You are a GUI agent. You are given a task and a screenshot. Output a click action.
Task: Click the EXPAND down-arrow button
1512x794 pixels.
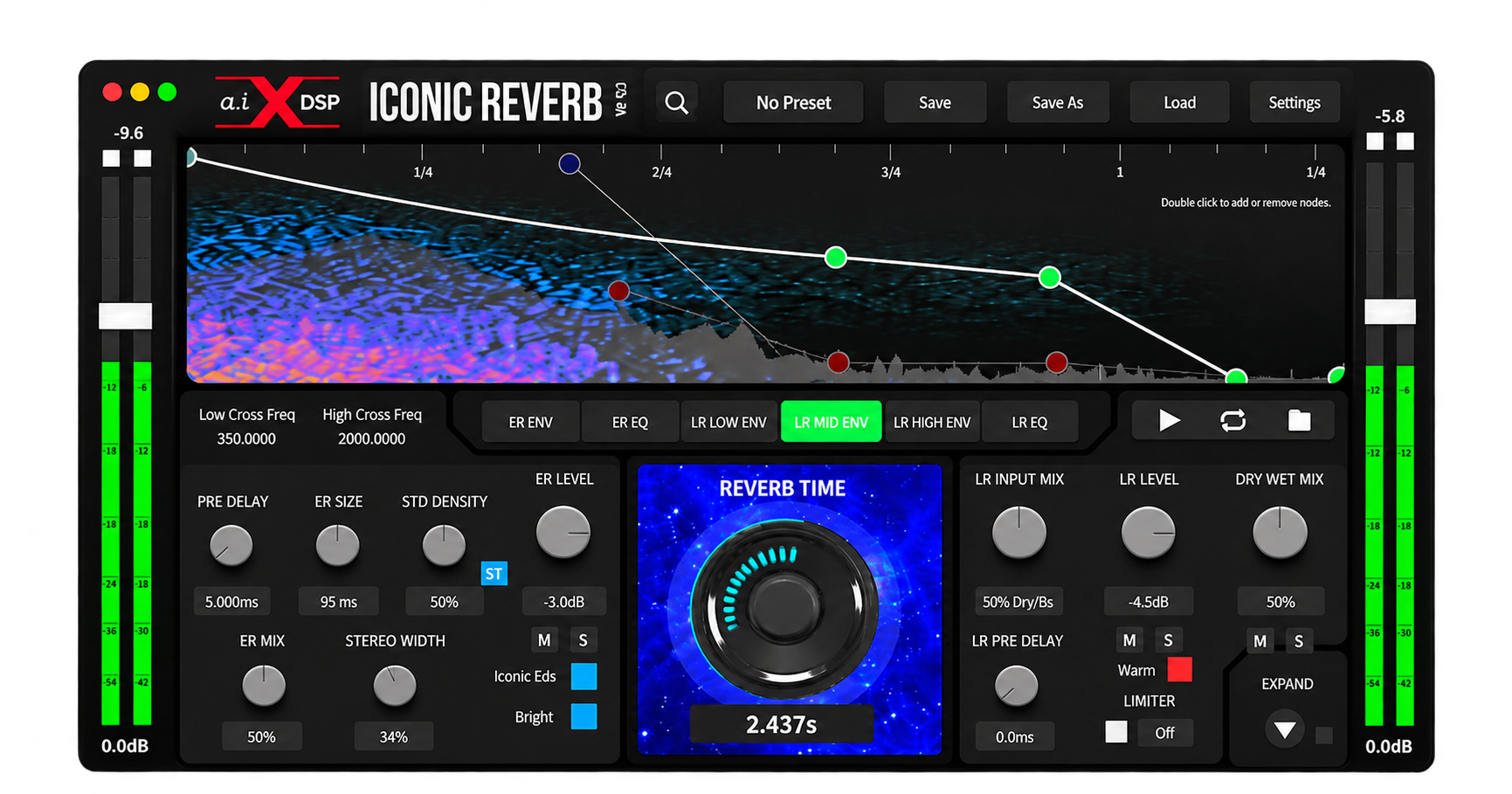click(1284, 729)
